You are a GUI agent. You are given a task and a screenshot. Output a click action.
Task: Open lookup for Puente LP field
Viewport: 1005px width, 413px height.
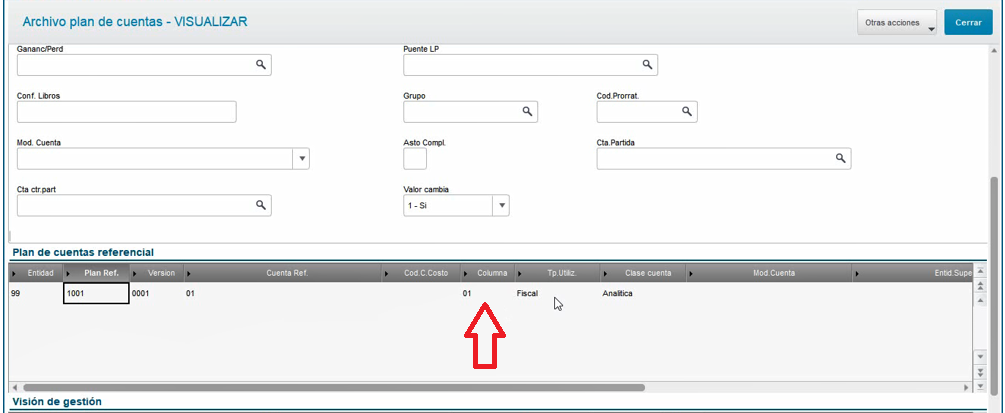pos(647,65)
